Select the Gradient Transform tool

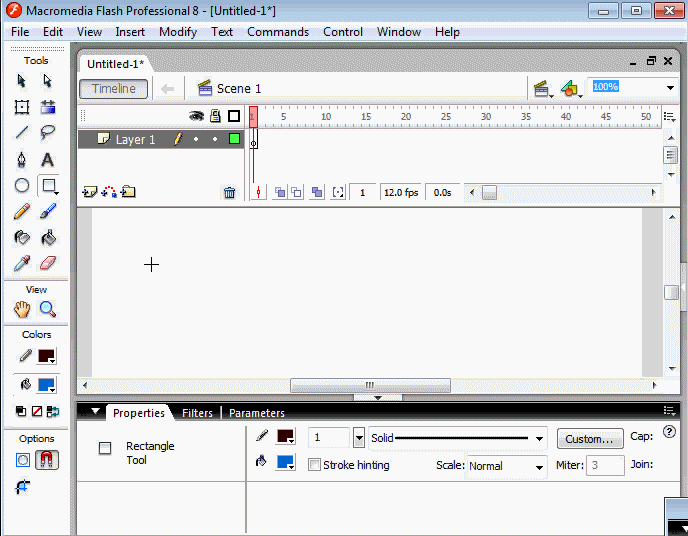tap(48, 107)
